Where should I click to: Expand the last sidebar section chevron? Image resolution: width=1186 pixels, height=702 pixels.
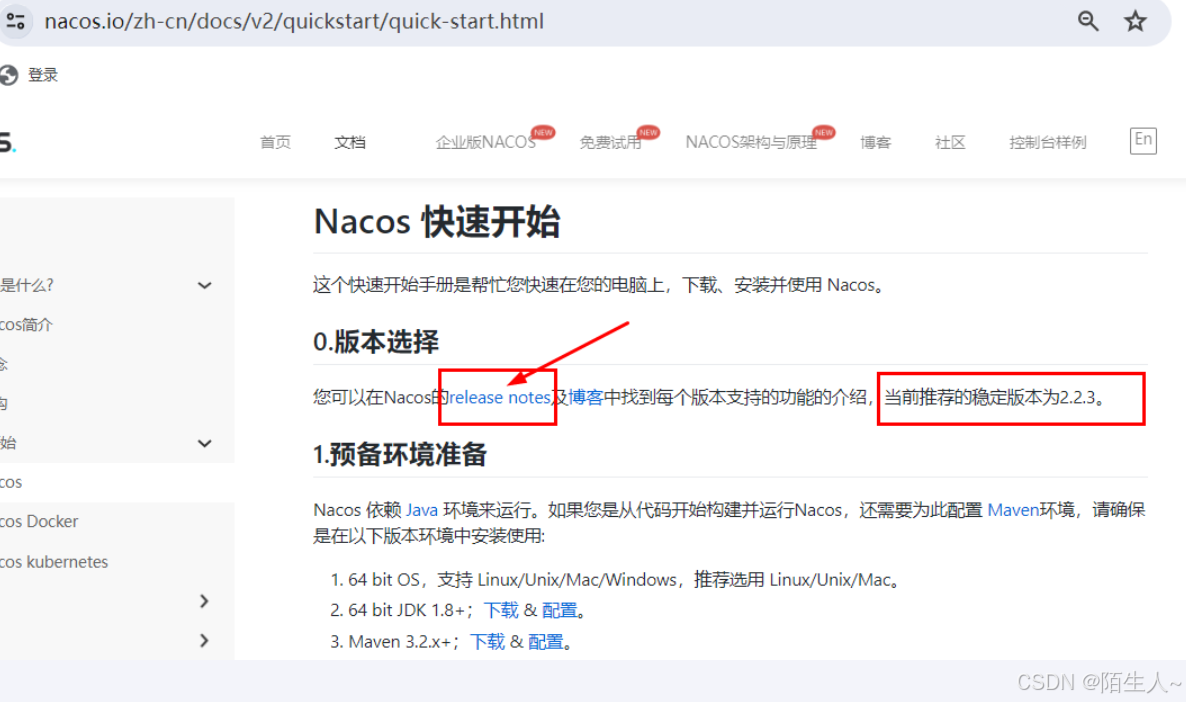[204, 640]
